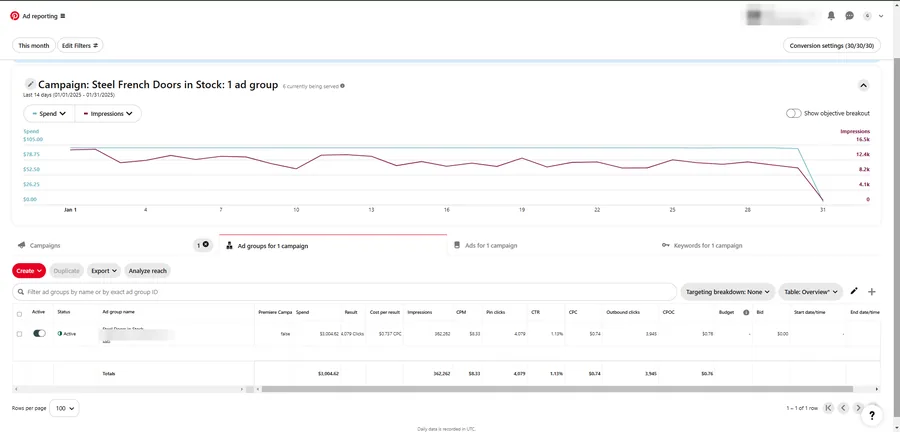Open Targeting breakdown: None dropdown
Viewport: 900px width, 432px height.
[728, 292]
